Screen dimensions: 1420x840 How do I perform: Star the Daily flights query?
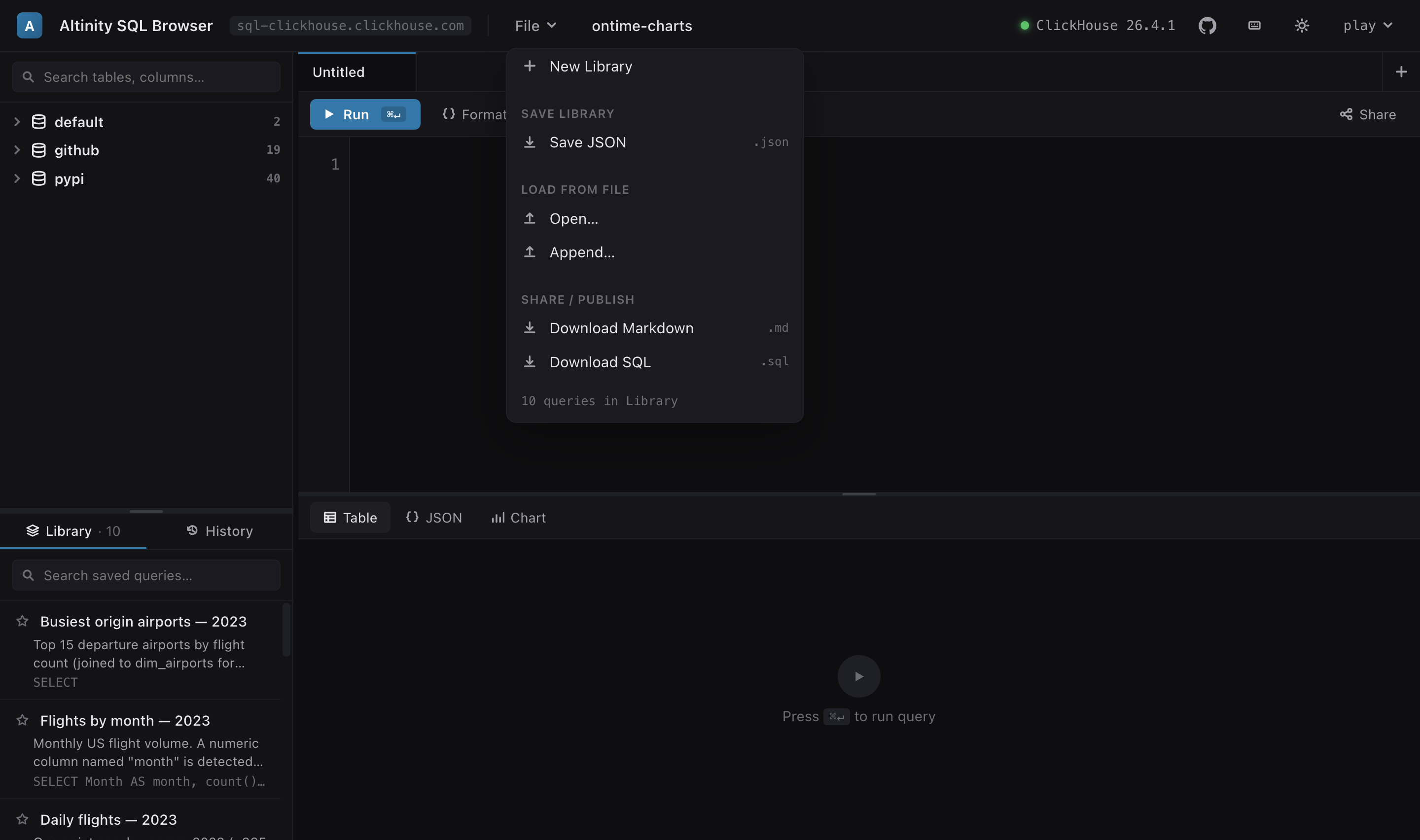pos(23,819)
